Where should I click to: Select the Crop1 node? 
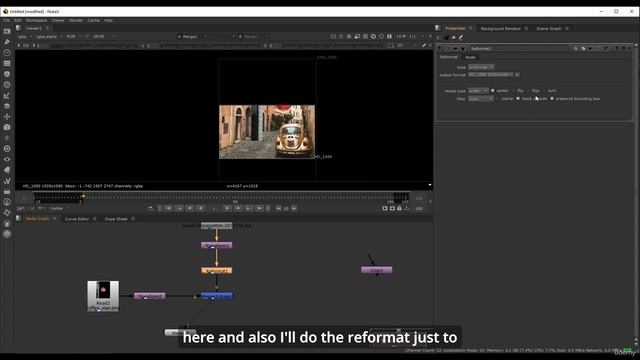(376, 270)
